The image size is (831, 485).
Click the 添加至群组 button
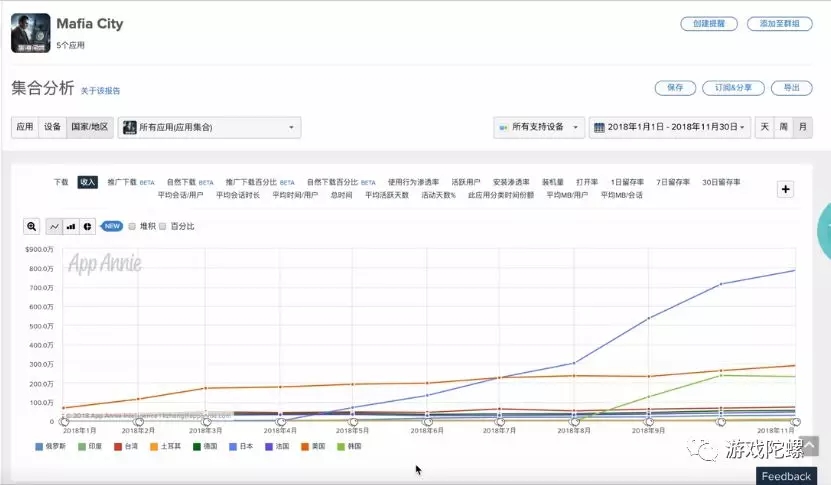point(780,24)
